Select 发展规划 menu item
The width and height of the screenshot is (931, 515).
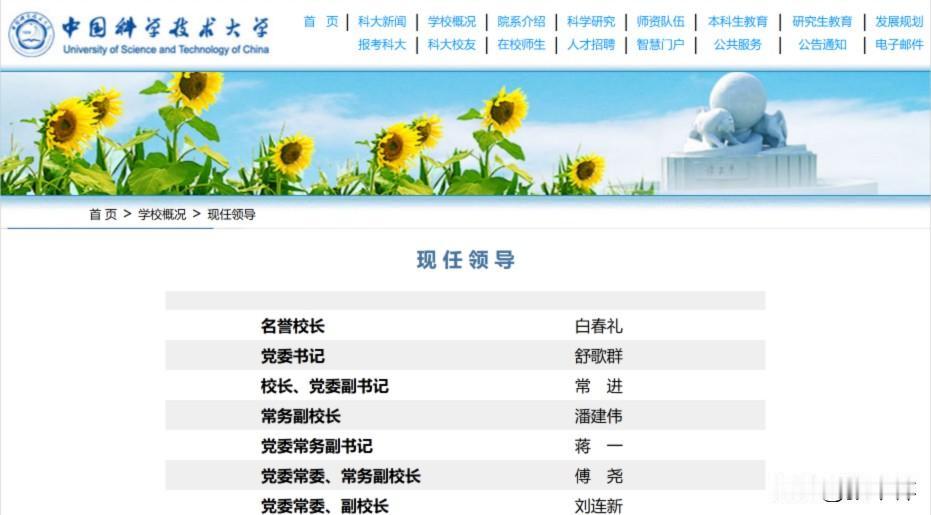point(899,22)
